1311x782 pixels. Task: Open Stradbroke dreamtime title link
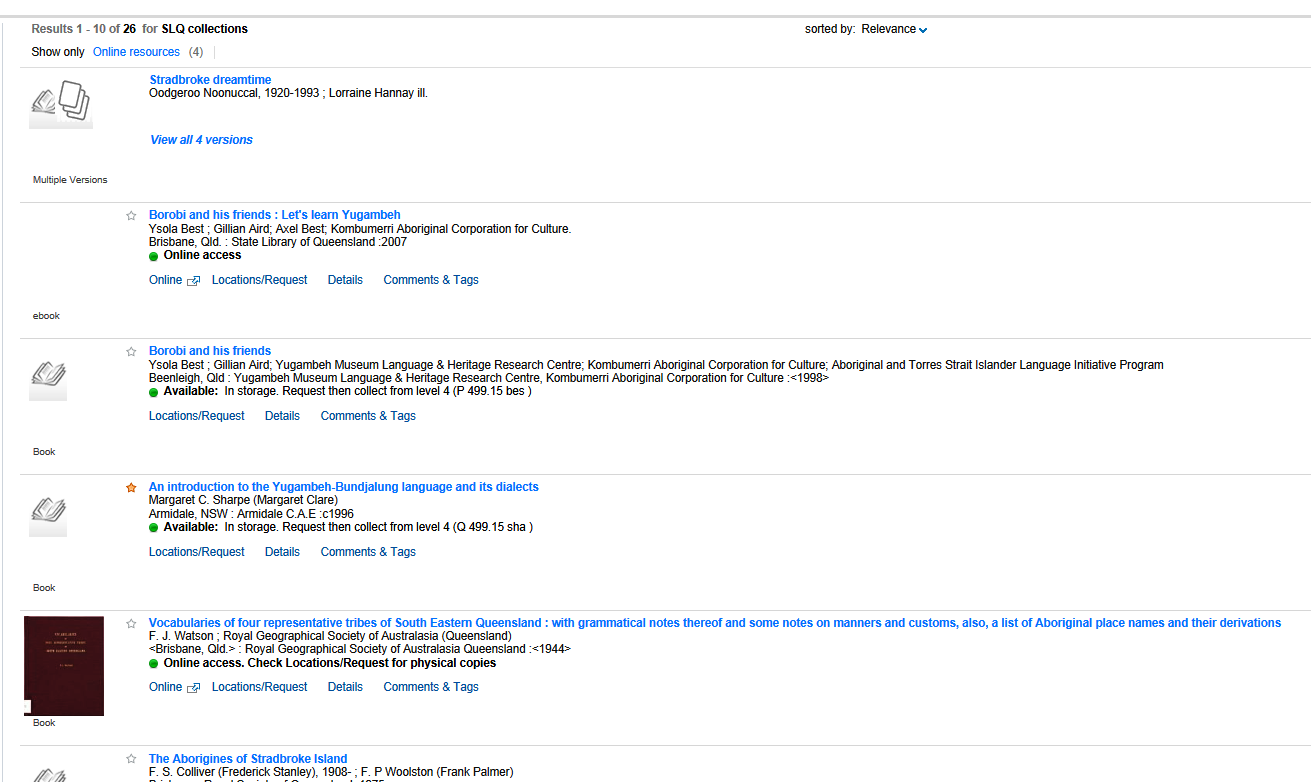(x=210, y=80)
